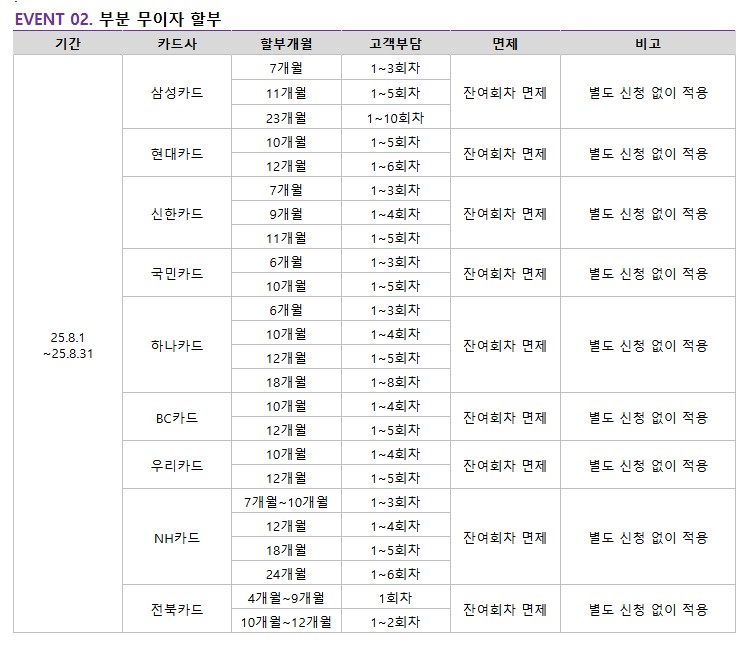Click the 'BC카드' cell
This screenshot has width=751, height=645.
tap(177, 418)
